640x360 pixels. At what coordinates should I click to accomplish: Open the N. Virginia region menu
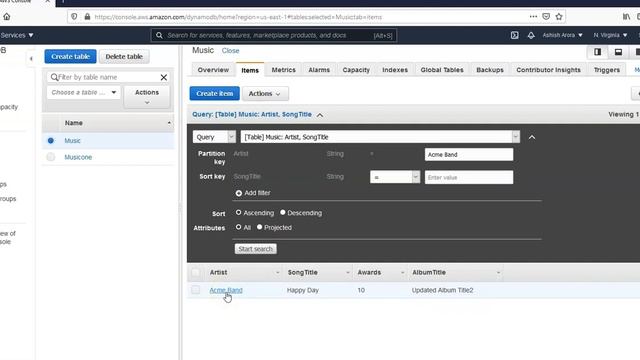coord(610,35)
